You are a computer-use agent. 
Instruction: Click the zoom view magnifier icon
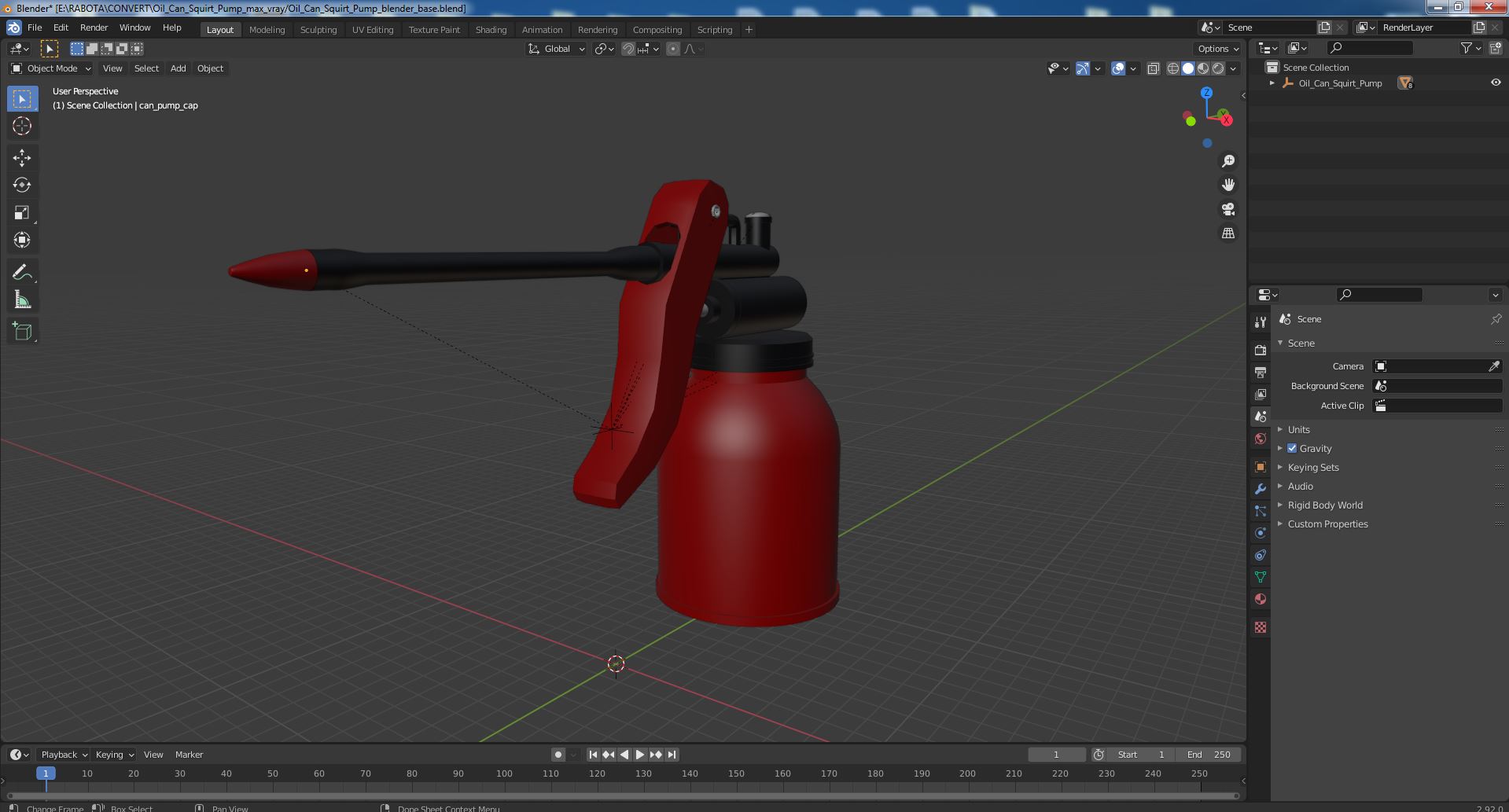click(1227, 161)
